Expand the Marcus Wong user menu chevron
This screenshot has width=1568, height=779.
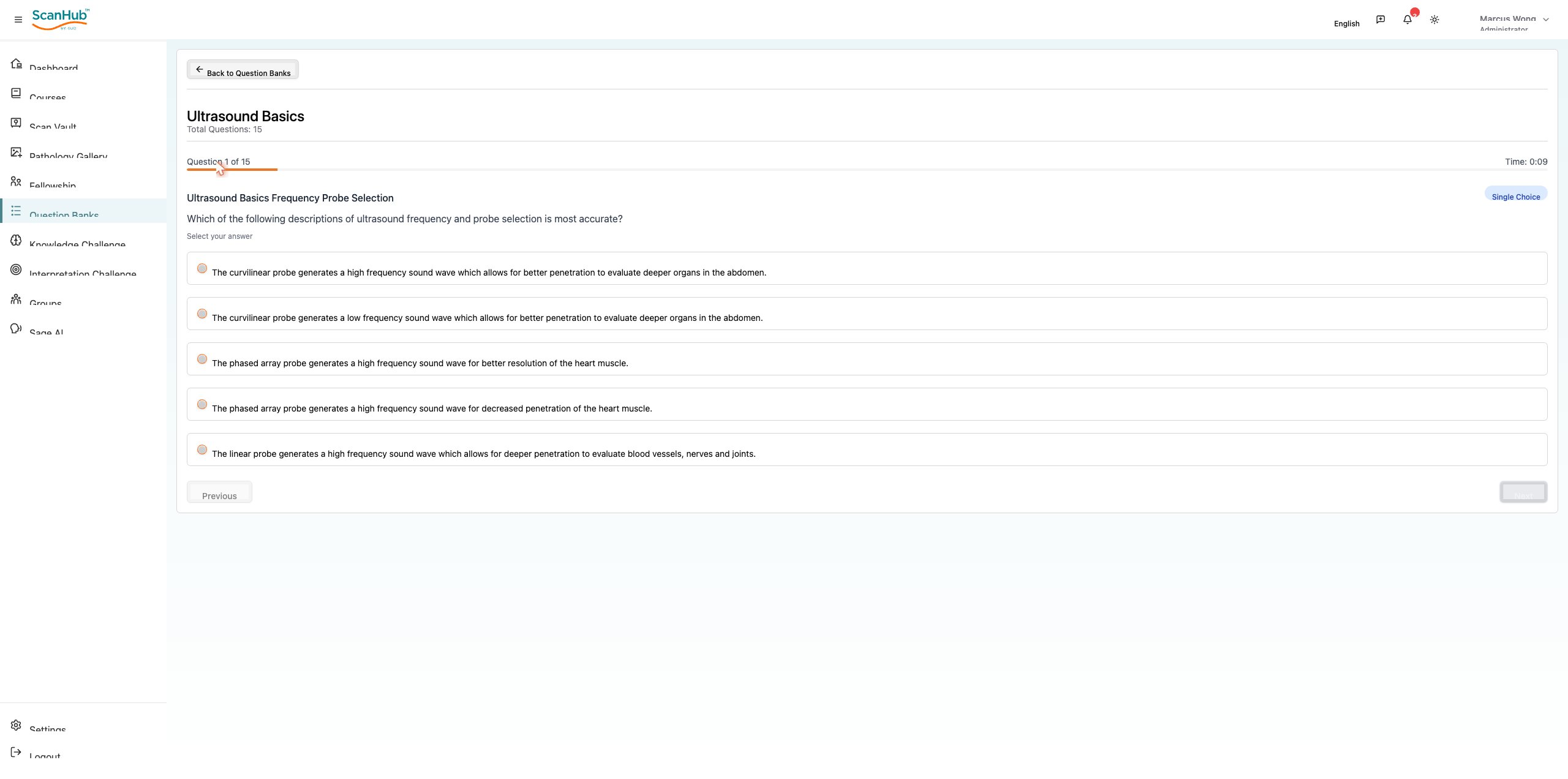(x=1546, y=20)
